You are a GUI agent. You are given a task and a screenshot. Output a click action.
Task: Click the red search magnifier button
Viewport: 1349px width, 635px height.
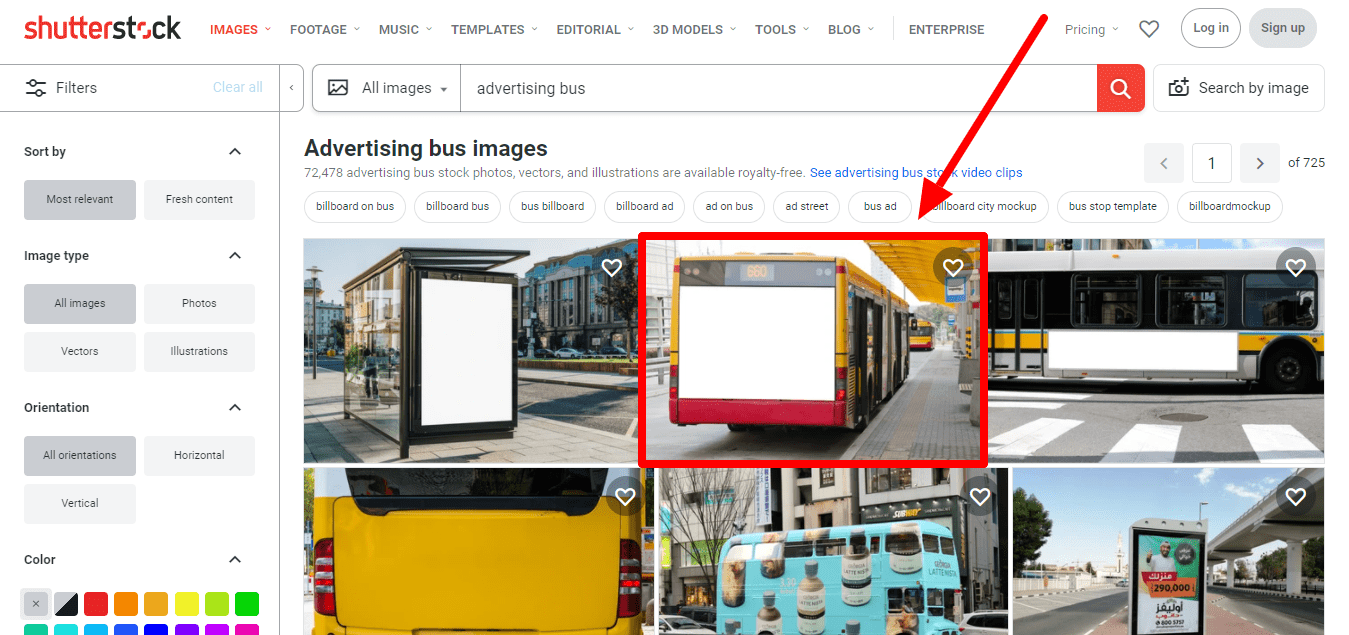(x=1120, y=88)
